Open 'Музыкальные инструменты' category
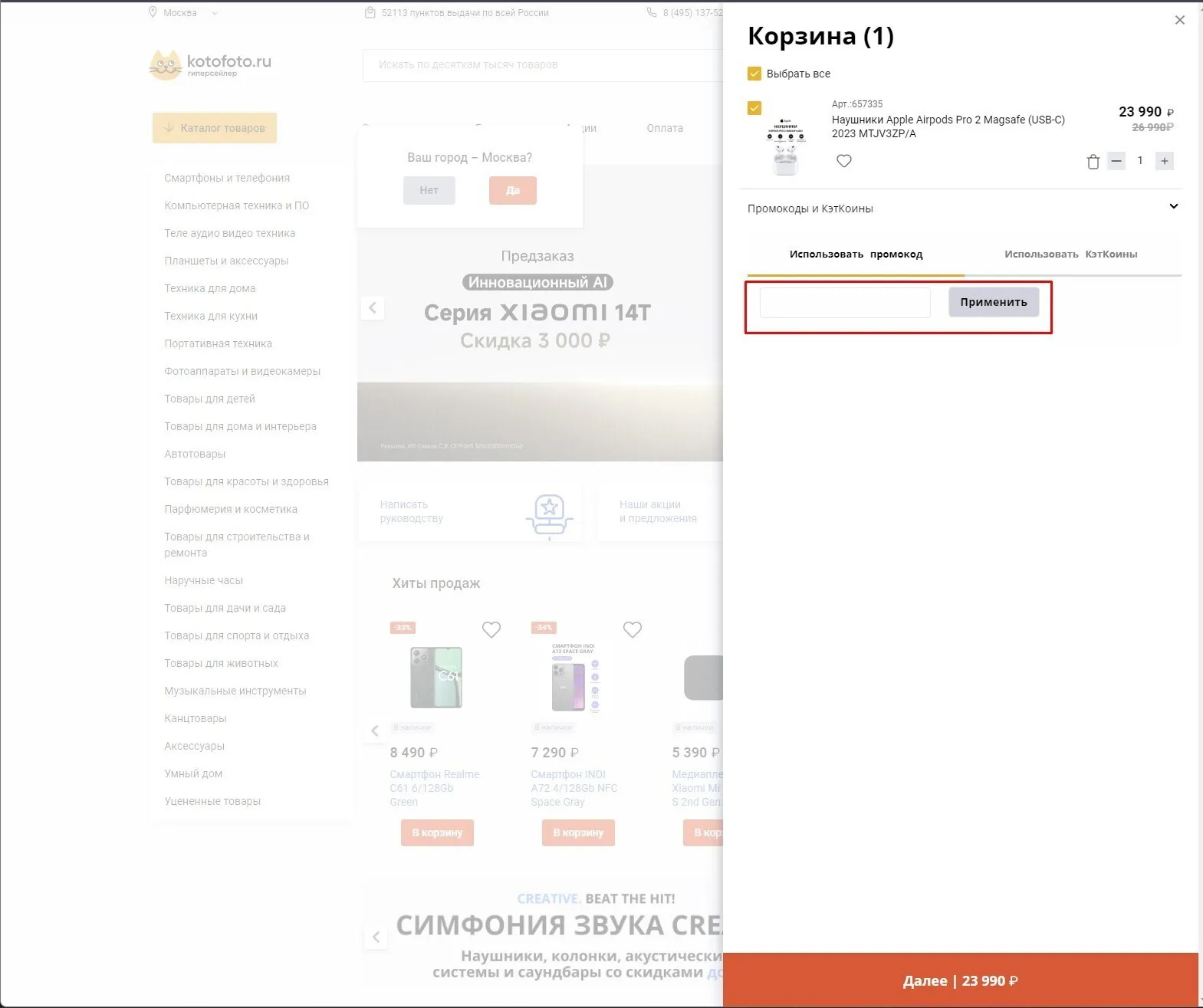This screenshot has width=1203, height=1008. point(235,691)
